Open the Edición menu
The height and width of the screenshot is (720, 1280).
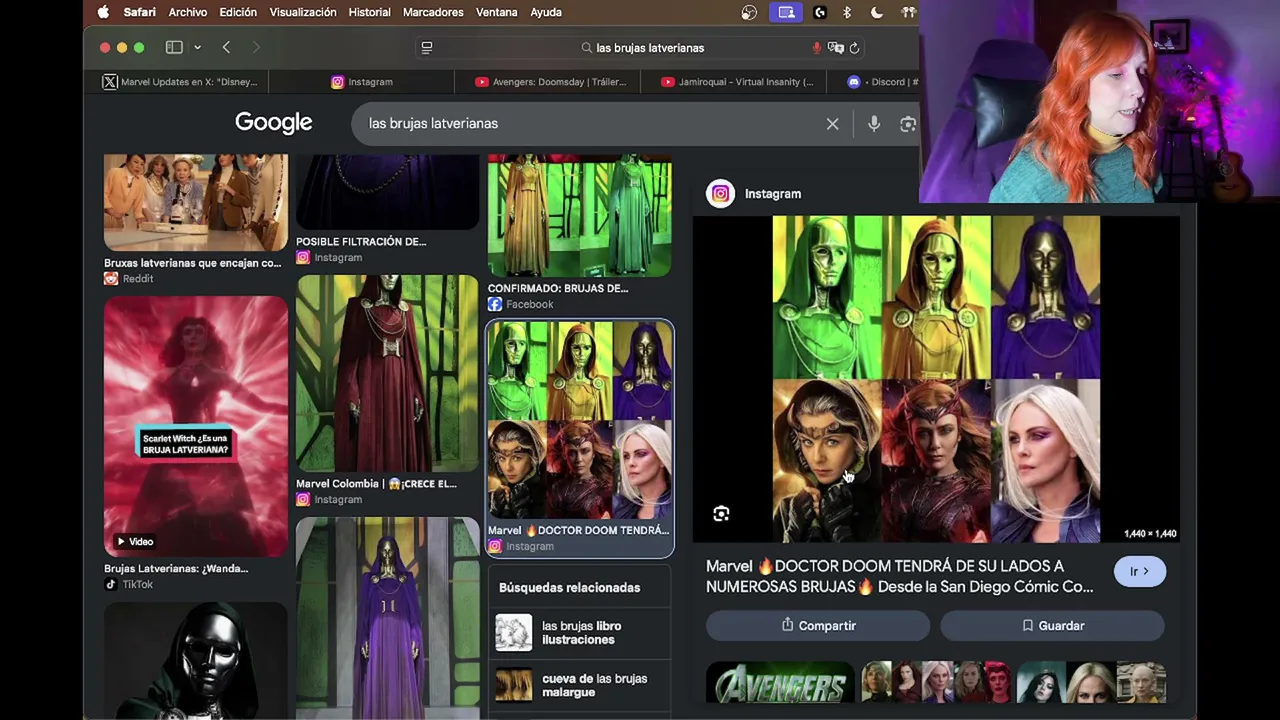pyautogui.click(x=238, y=12)
